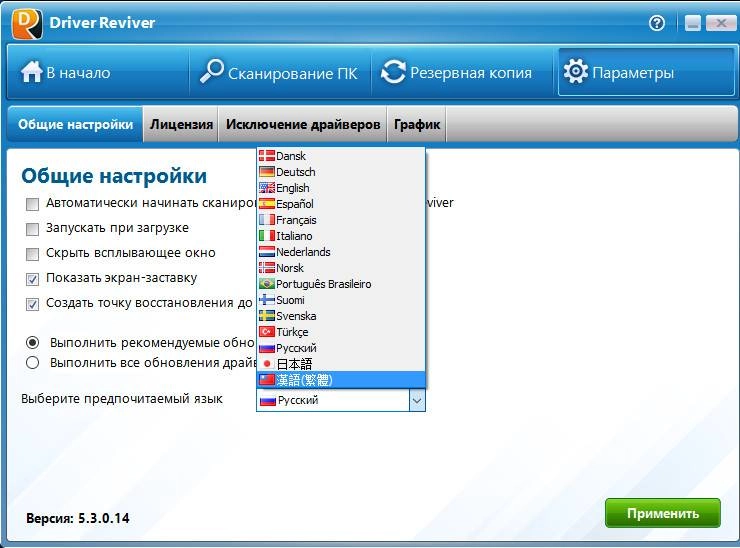Click the magnifier icon for Сканирование ПК
740x548 pixels.
211,71
